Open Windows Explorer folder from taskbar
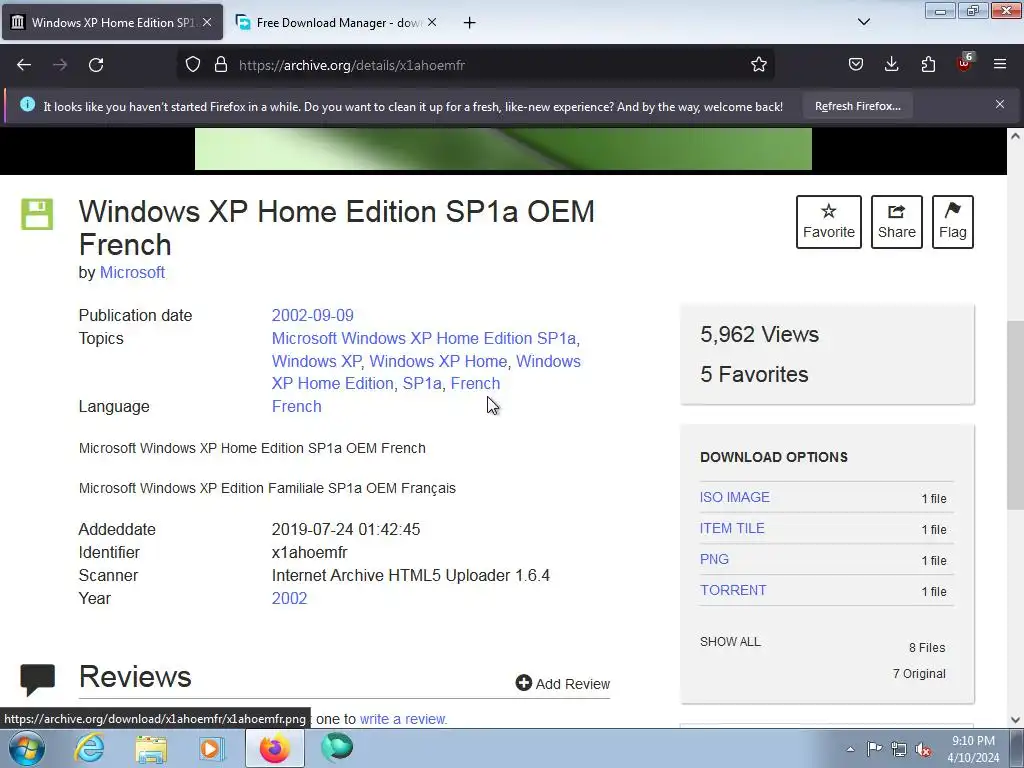Image resolution: width=1024 pixels, height=768 pixels. point(151,748)
